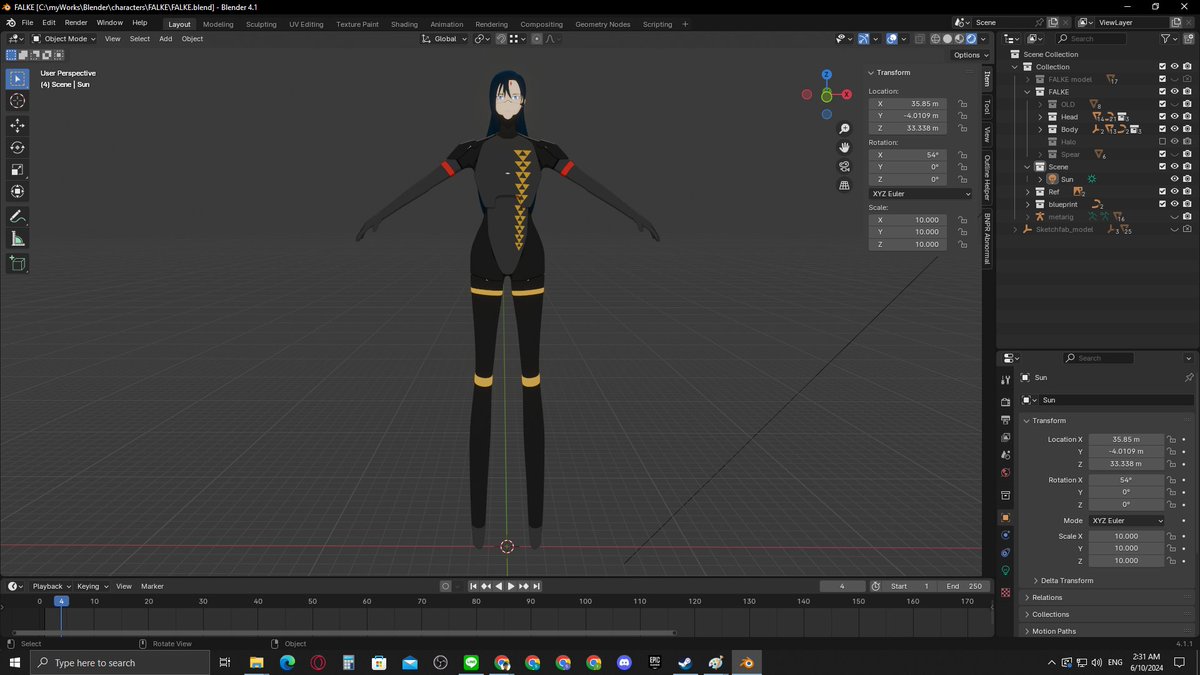Toggle the Location X lock in sidebar
1200x675 pixels.
pos(962,104)
